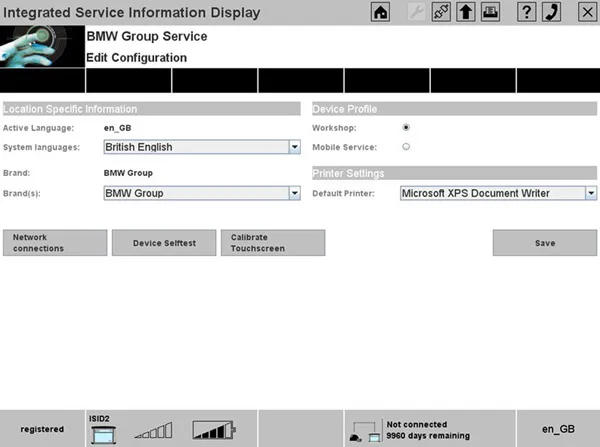Run Device Selftest

(x=164, y=243)
